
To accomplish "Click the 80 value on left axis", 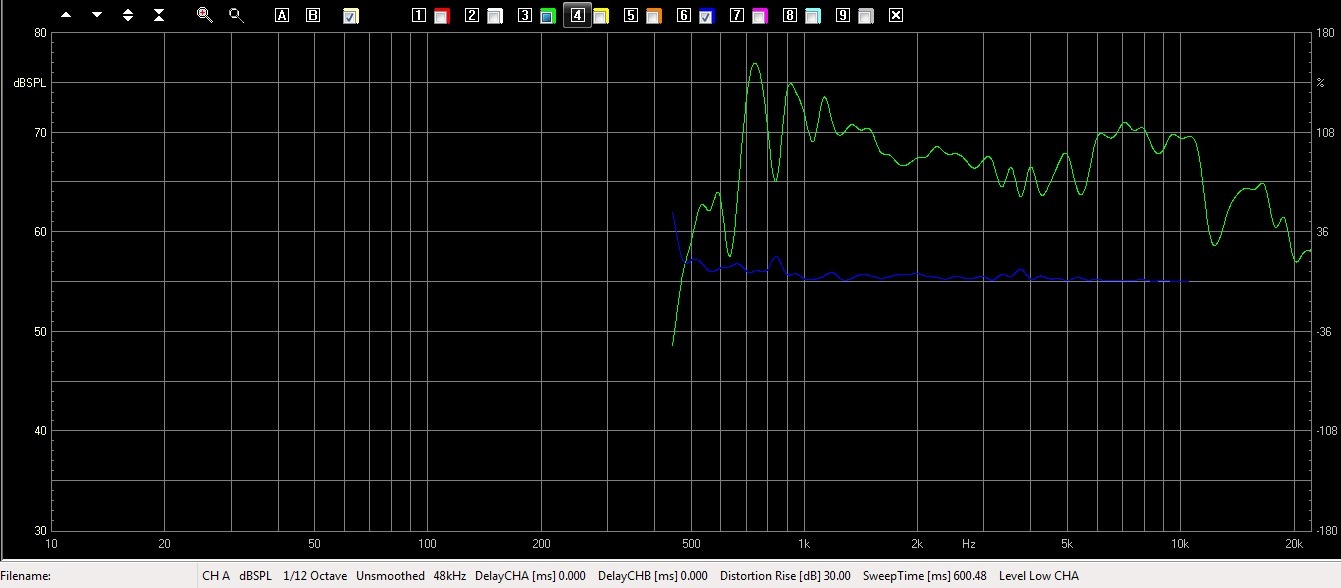I will pyautogui.click(x=40, y=33).
